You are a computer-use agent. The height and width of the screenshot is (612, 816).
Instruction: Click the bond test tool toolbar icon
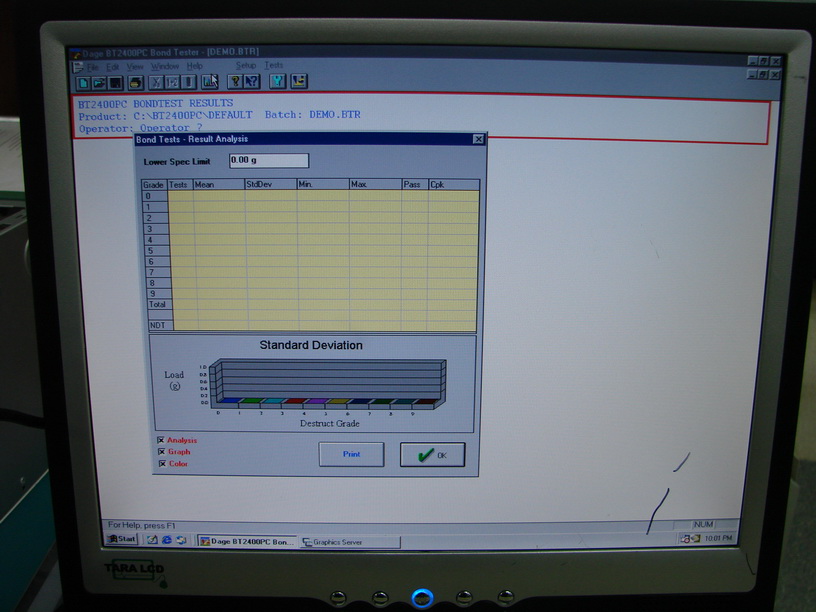point(299,81)
